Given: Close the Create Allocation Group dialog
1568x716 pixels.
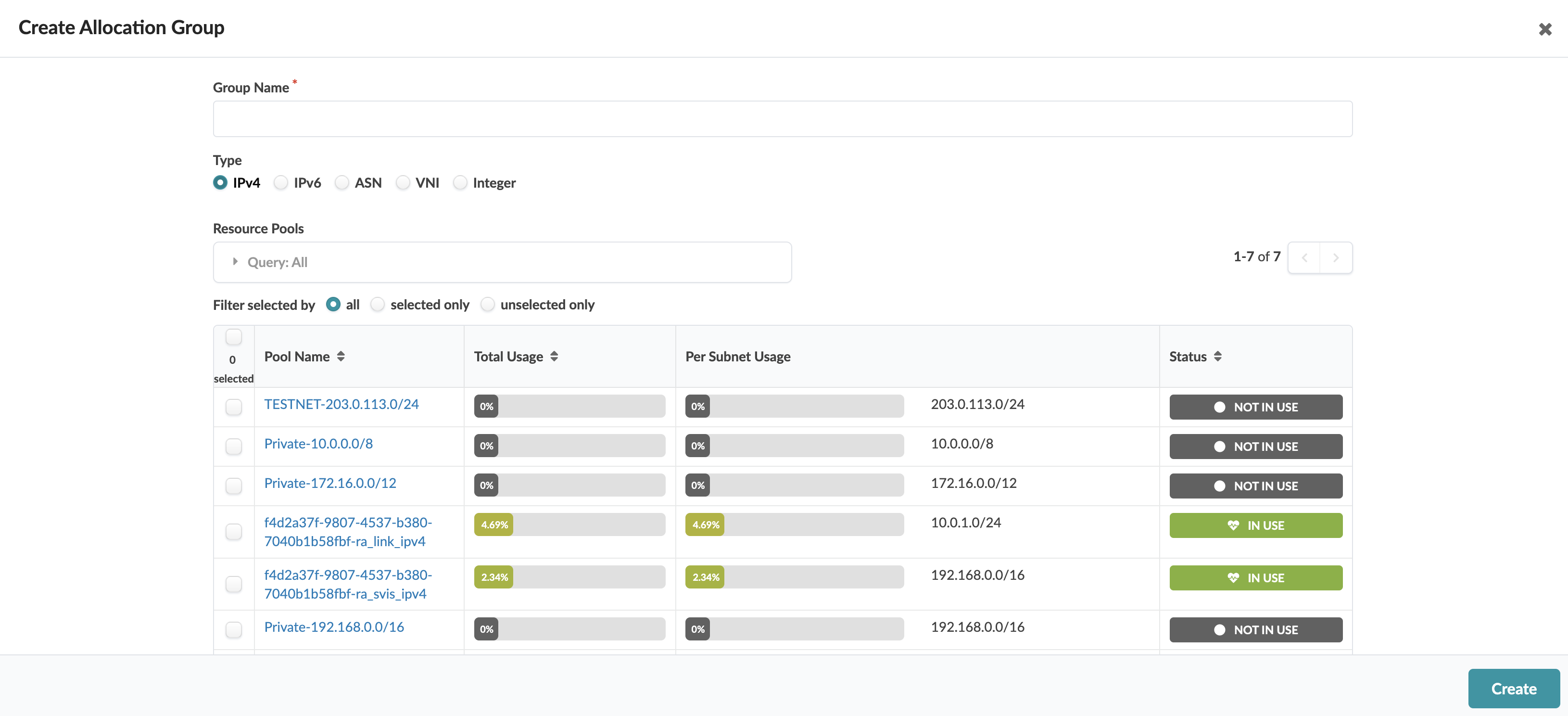Looking at the screenshot, I should click(x=1544, y=29).
